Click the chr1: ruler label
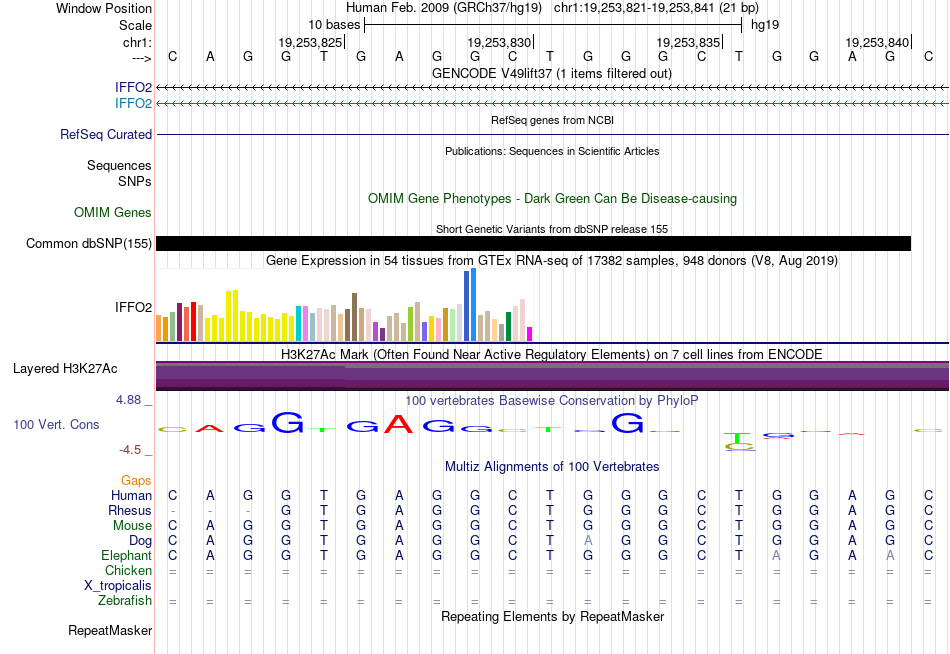This screenshot has width=950, height=654. tap(137, 42)
